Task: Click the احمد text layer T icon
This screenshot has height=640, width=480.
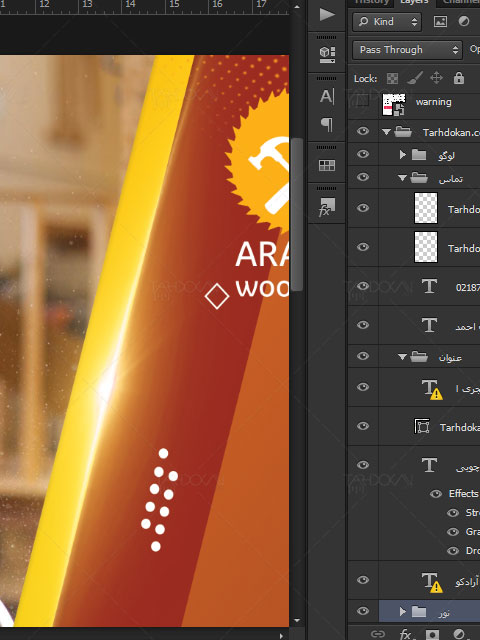Action: [429, 325]
